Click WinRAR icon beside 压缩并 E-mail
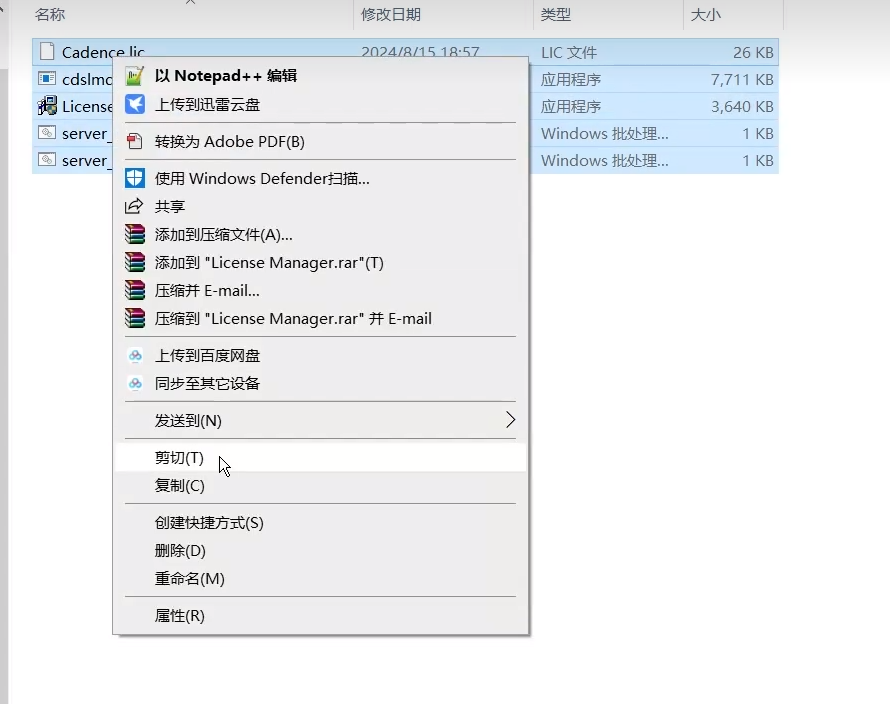This screenshot has width=890, height=704. pyautogui.click(x=135, y=290)
